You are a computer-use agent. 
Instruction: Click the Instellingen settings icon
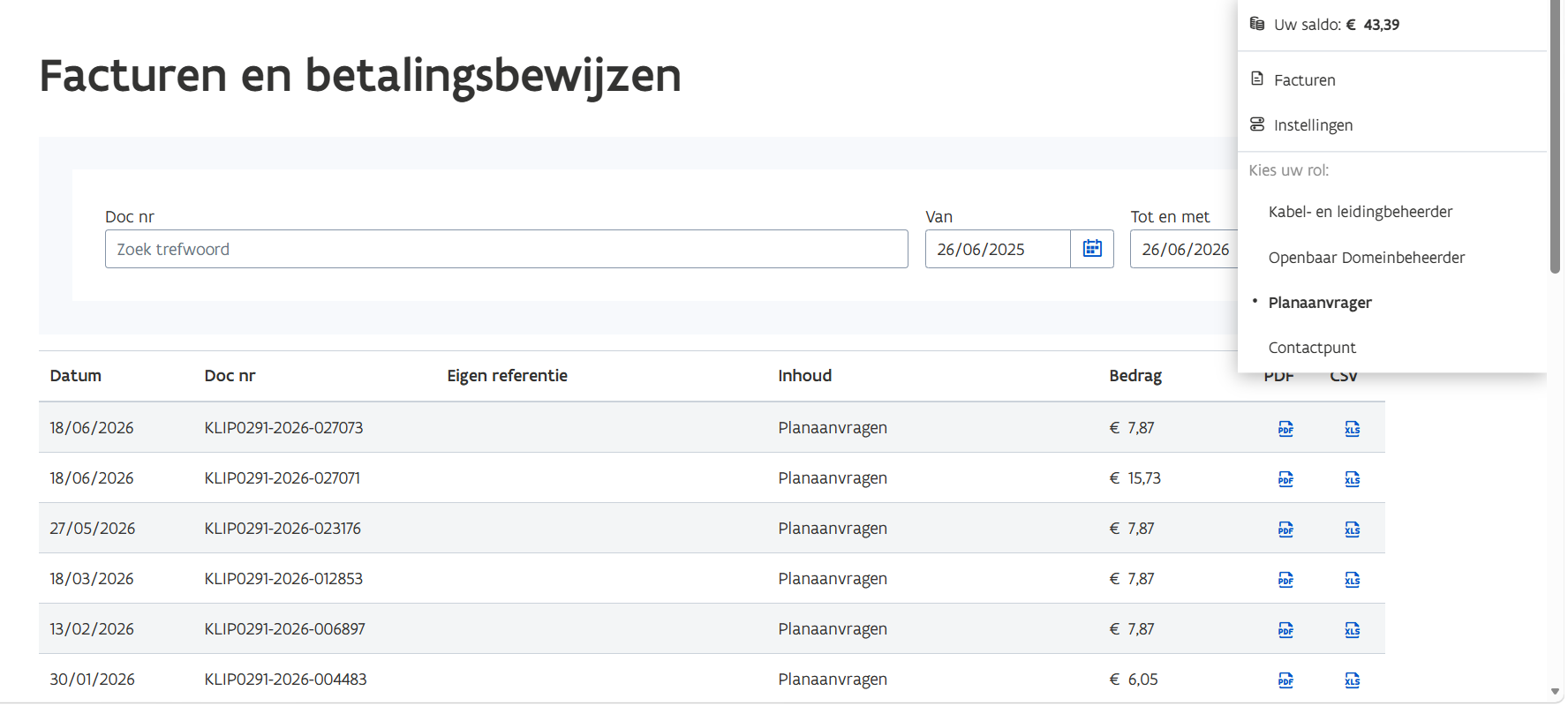[x=1257, y=124]
